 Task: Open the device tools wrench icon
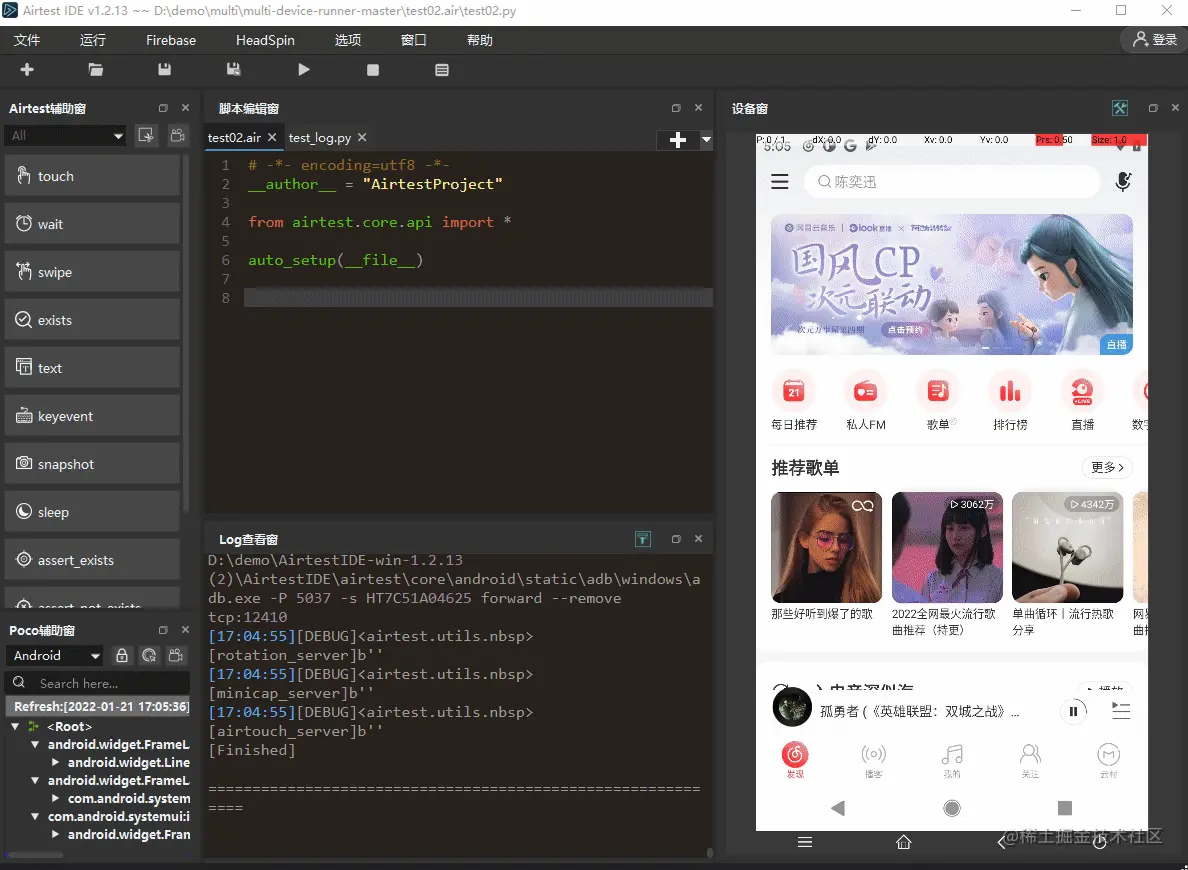pyautogui.click(x=1120, y=108)
